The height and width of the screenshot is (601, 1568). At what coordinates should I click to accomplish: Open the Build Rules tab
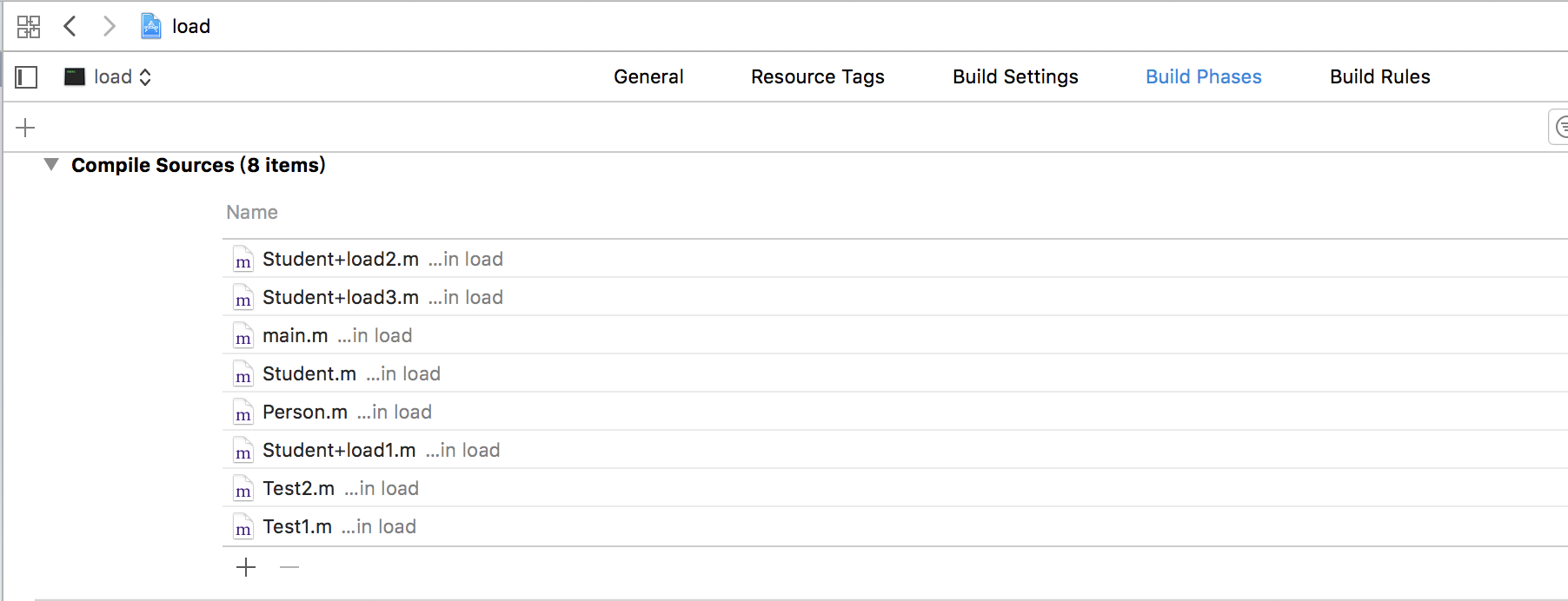[1379, 77]
